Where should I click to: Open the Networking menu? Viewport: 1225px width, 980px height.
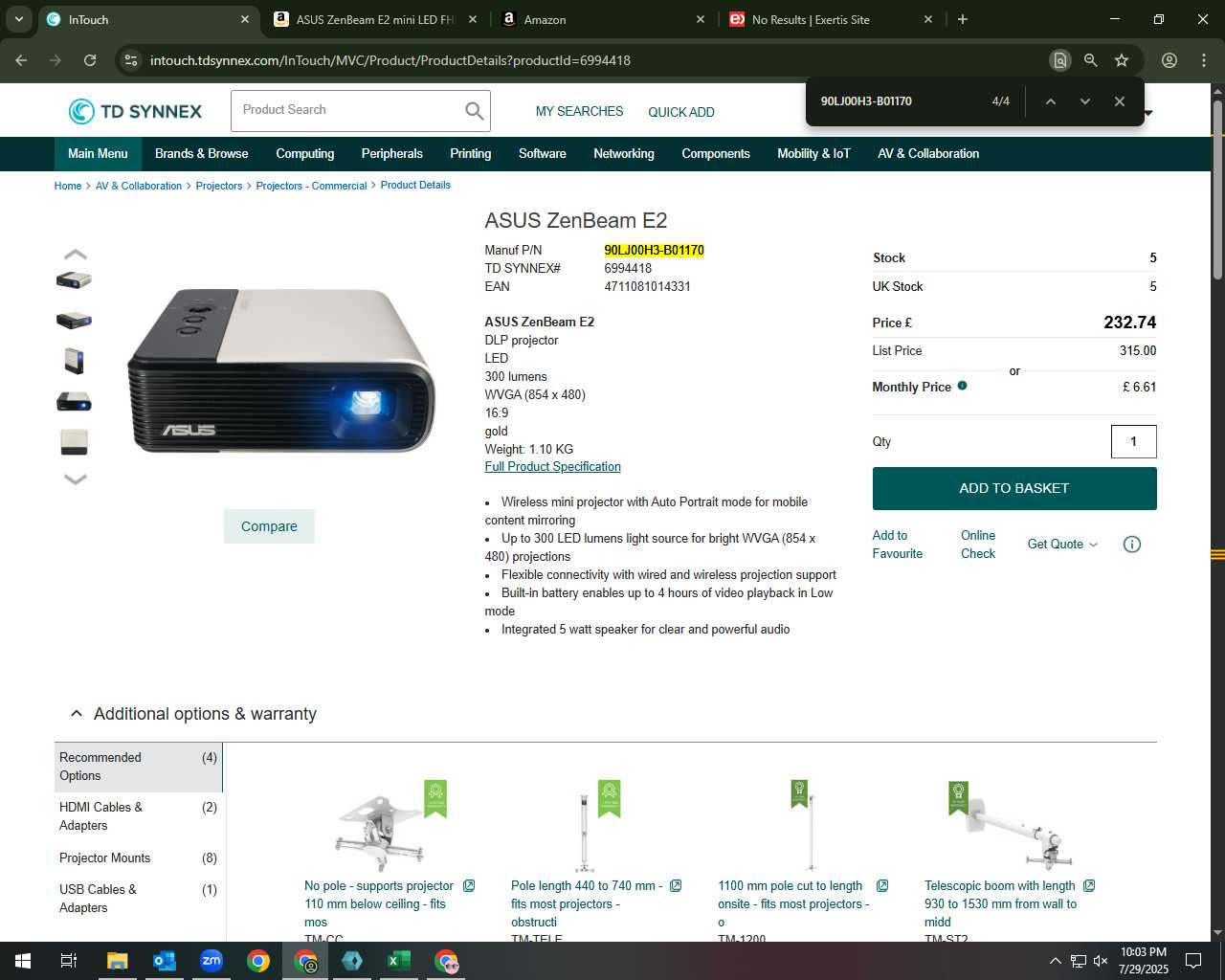coord(624,154)
